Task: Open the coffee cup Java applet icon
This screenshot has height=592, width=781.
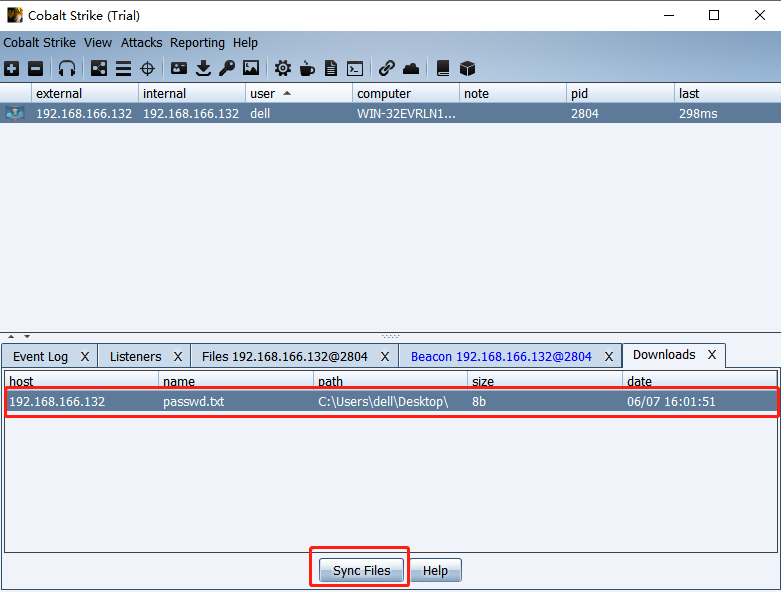Action: (307, 68)
